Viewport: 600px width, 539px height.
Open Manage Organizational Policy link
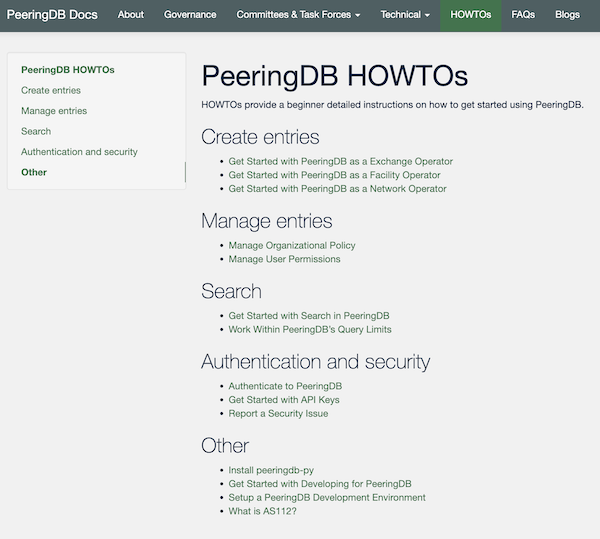(292, 246)
